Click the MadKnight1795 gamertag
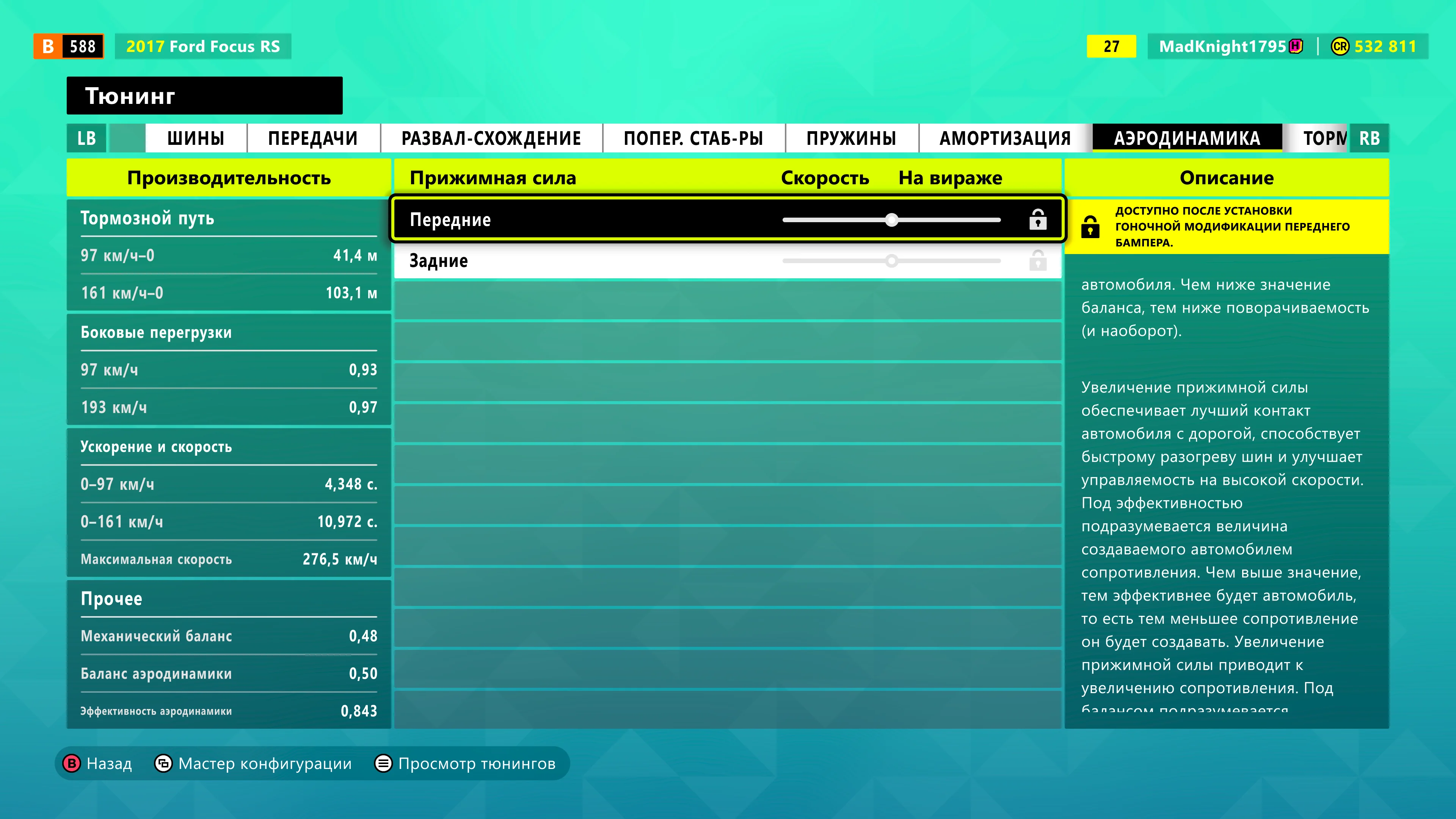Image resolution: width=1456 pixels, height=819 pixels. click(1222, 46)
